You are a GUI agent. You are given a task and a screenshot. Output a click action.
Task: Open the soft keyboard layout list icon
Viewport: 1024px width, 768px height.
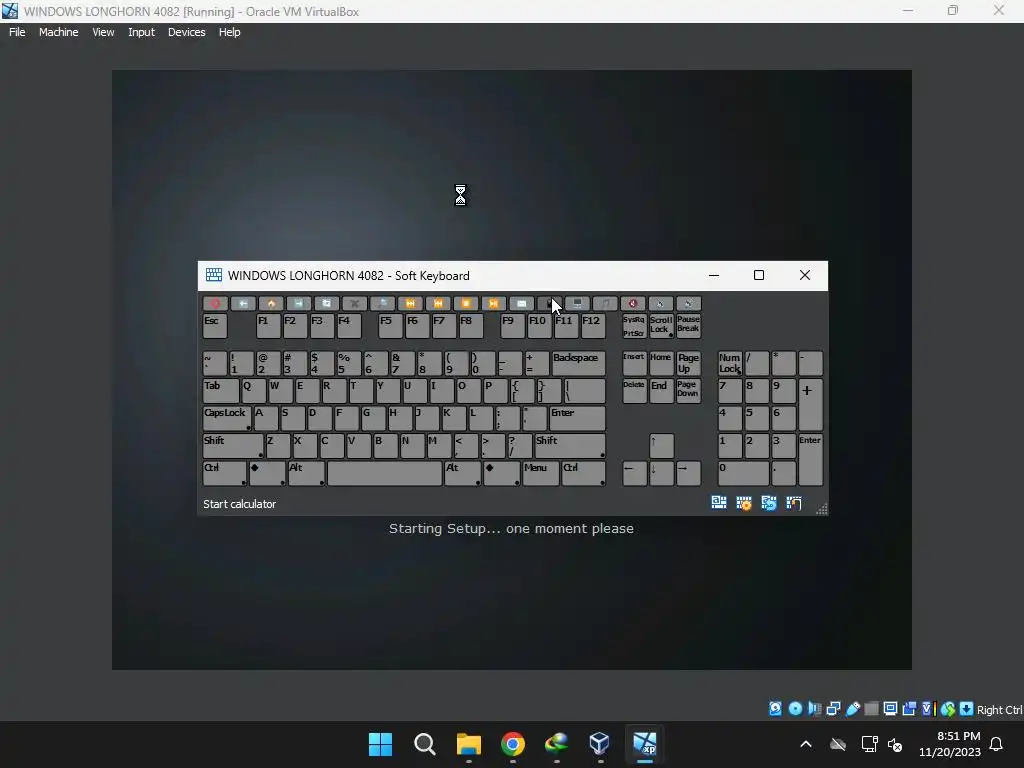719,503
